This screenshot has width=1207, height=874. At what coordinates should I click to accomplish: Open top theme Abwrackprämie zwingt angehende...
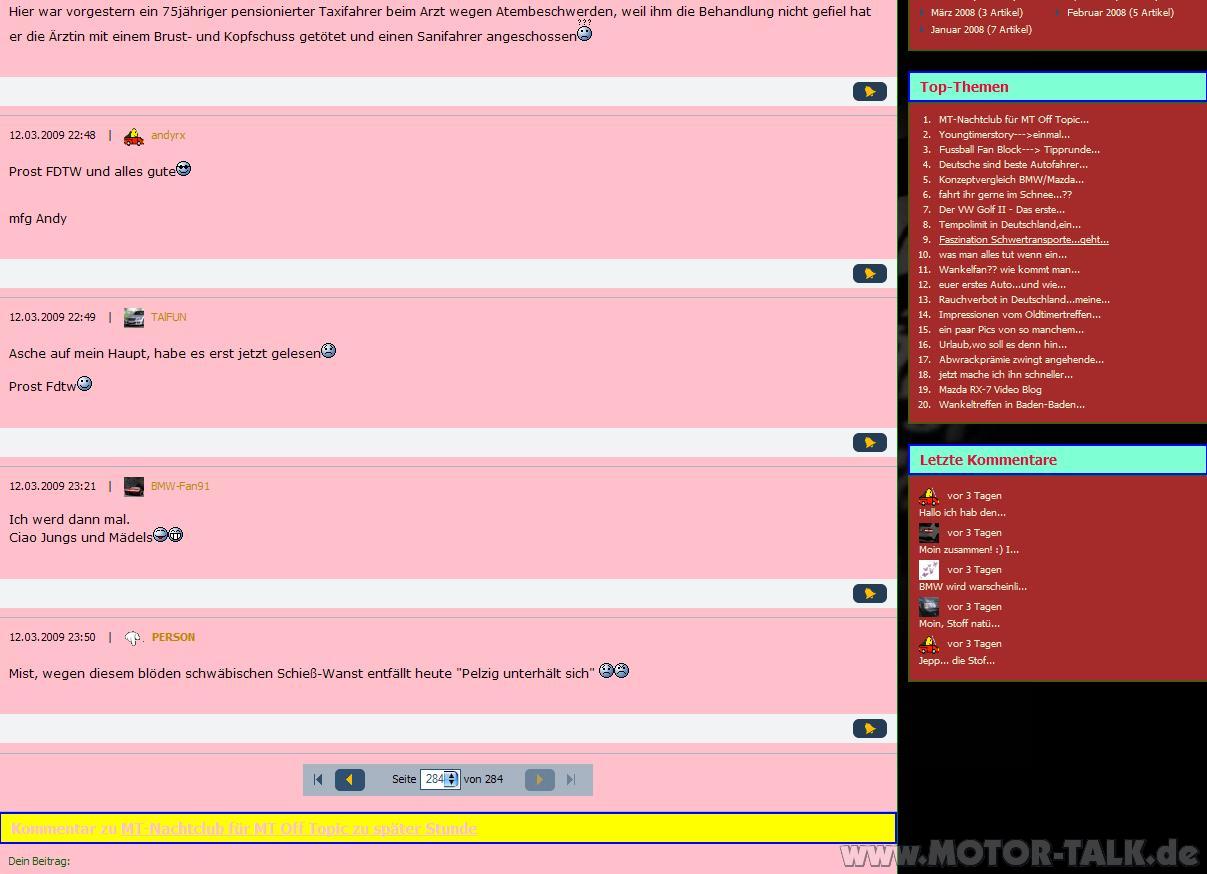pos(1021,359)
